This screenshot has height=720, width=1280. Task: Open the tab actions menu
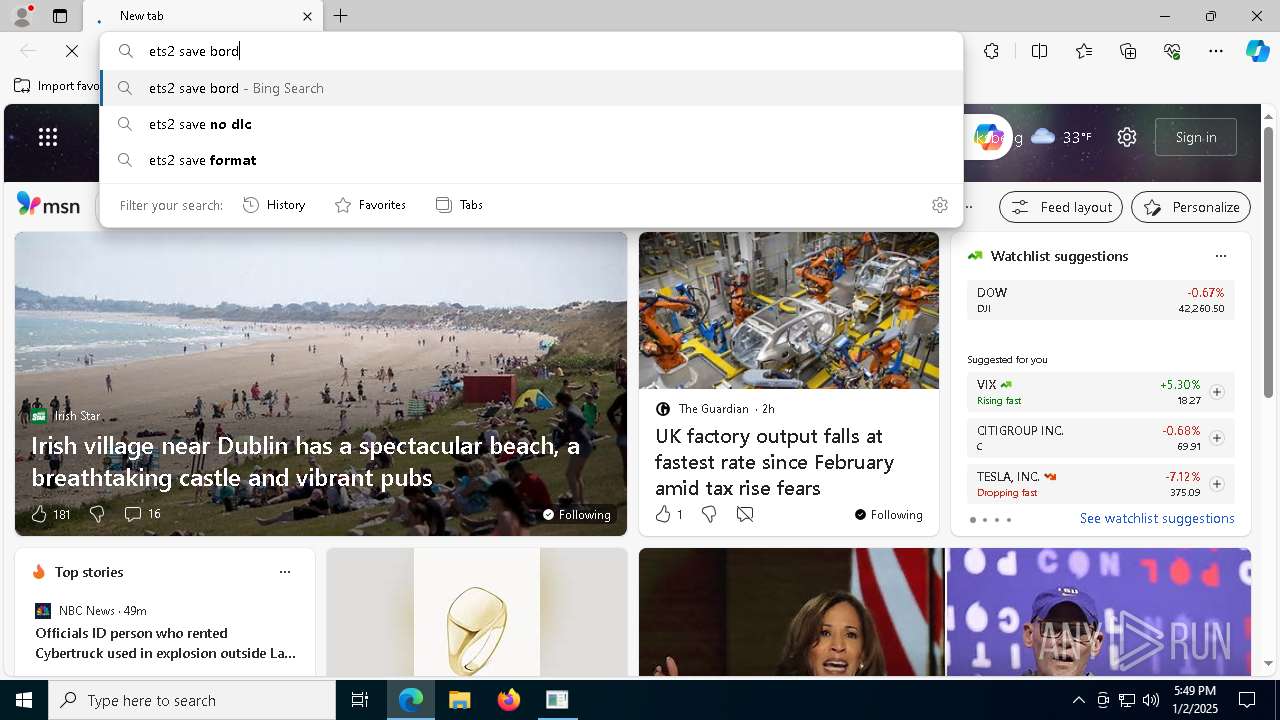pyautogui.click(x=60, y=16)
